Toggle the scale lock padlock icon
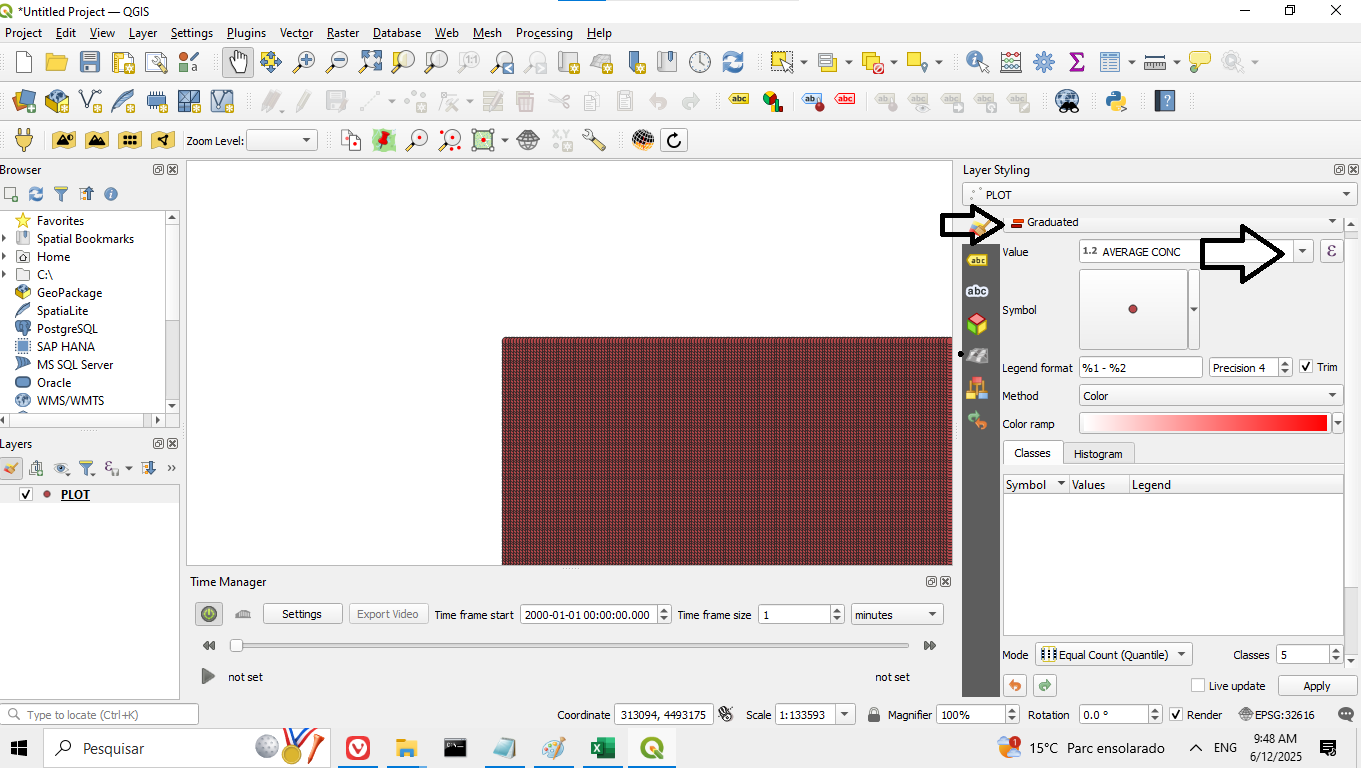Screen dimensions: 1362x768 tap(873, 715)
